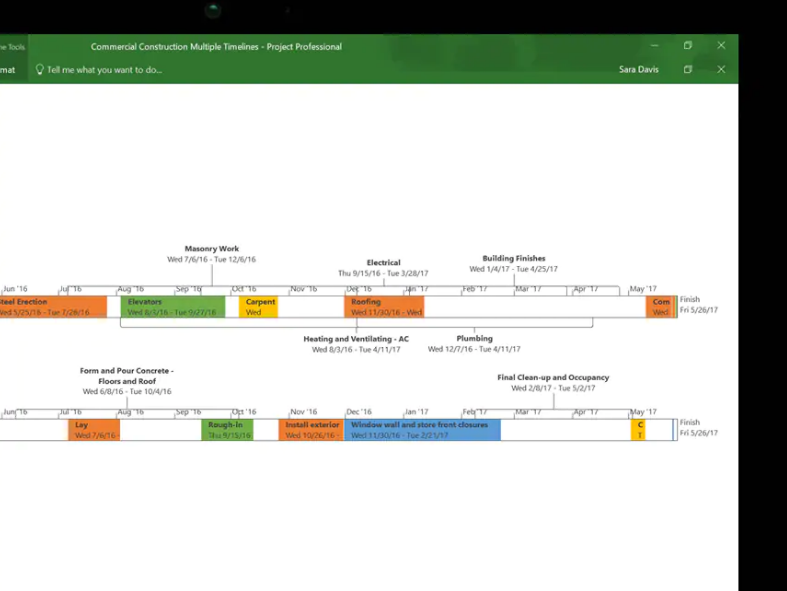Click Jan '17 on the lower timeline

click(x=417, y=412)
